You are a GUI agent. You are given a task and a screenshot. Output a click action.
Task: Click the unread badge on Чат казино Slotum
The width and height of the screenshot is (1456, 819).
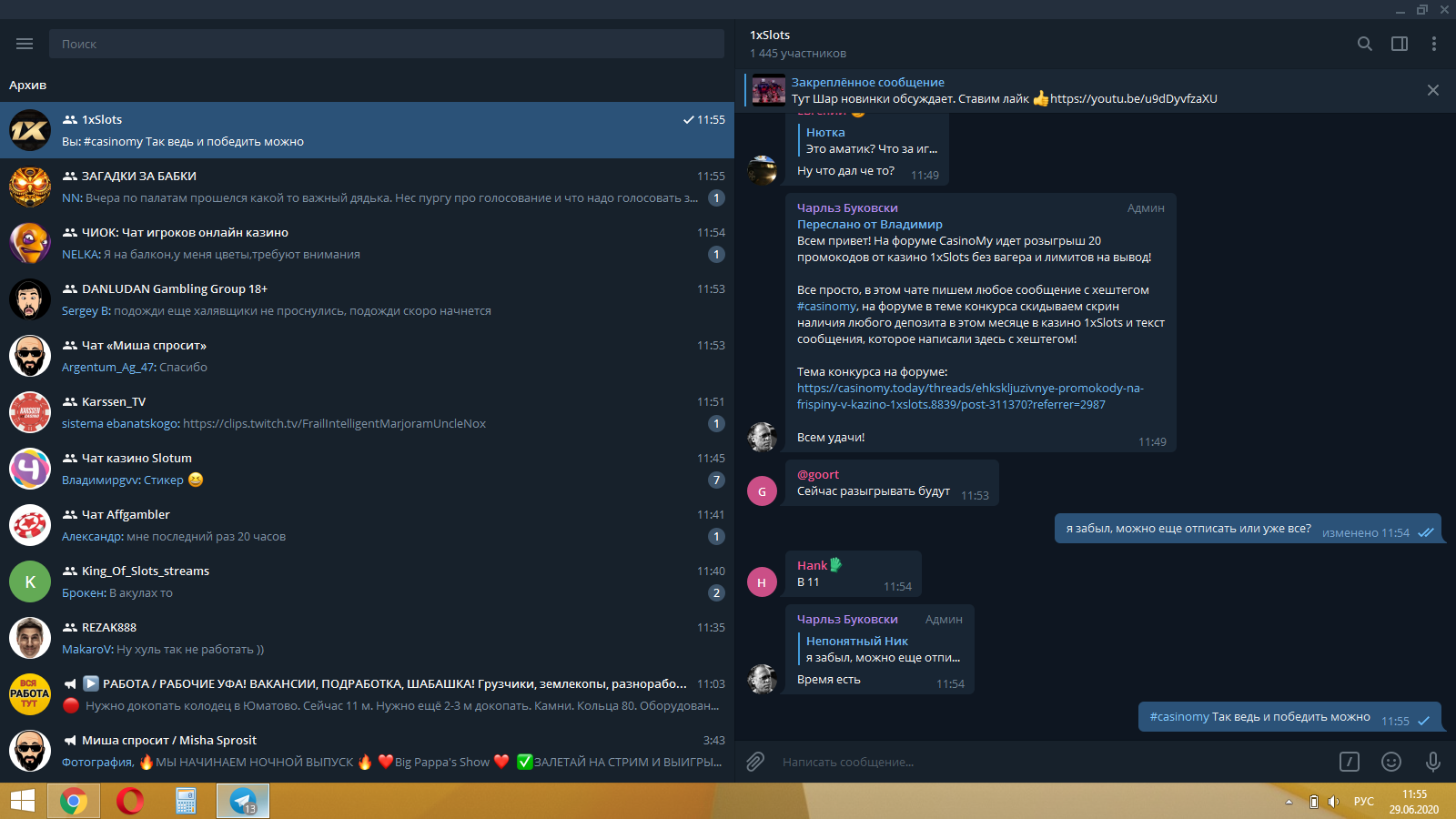[x=716, y=480]
